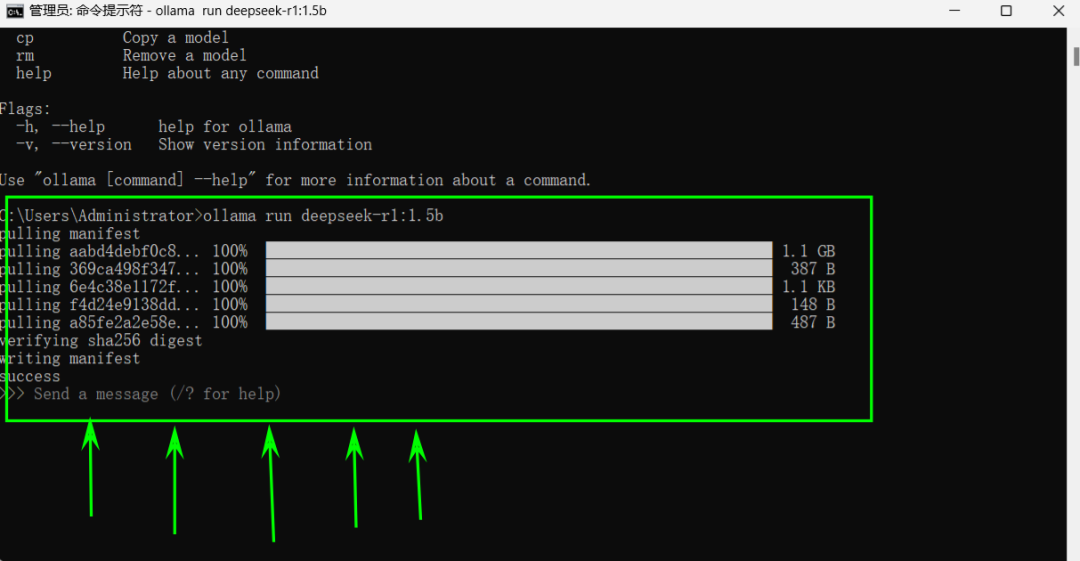Click the 'success' status line
This screenshot has height=561, width=1080.
click(30, 377)
